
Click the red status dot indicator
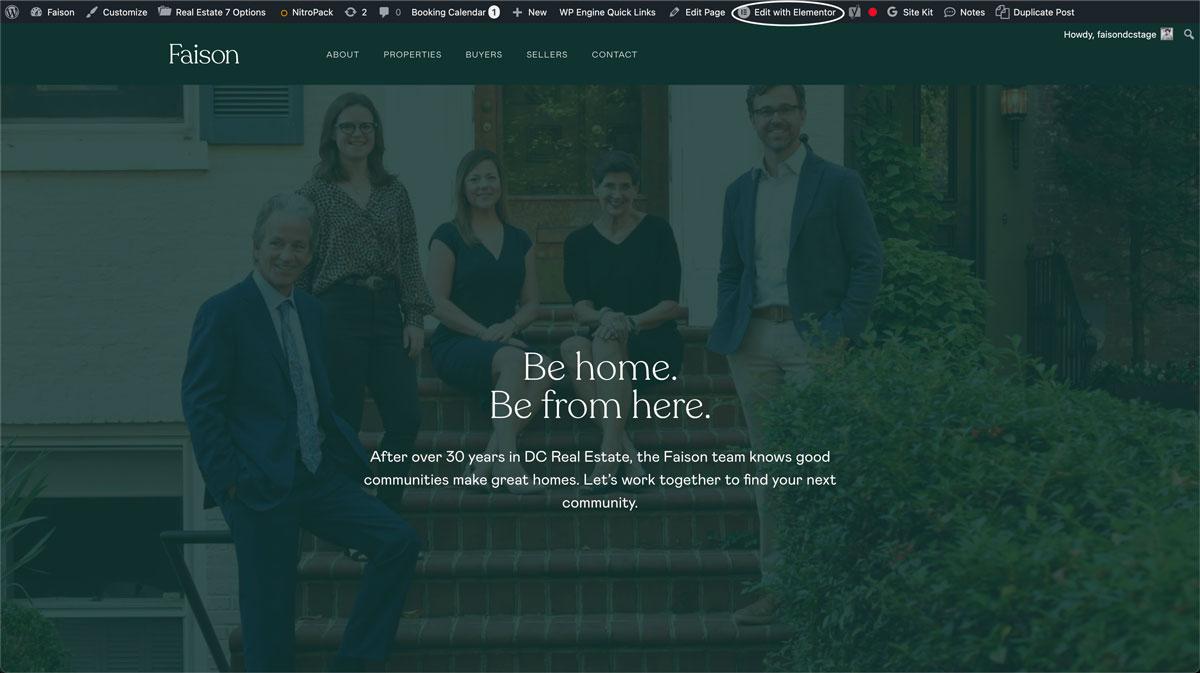[x=873, y=12]
